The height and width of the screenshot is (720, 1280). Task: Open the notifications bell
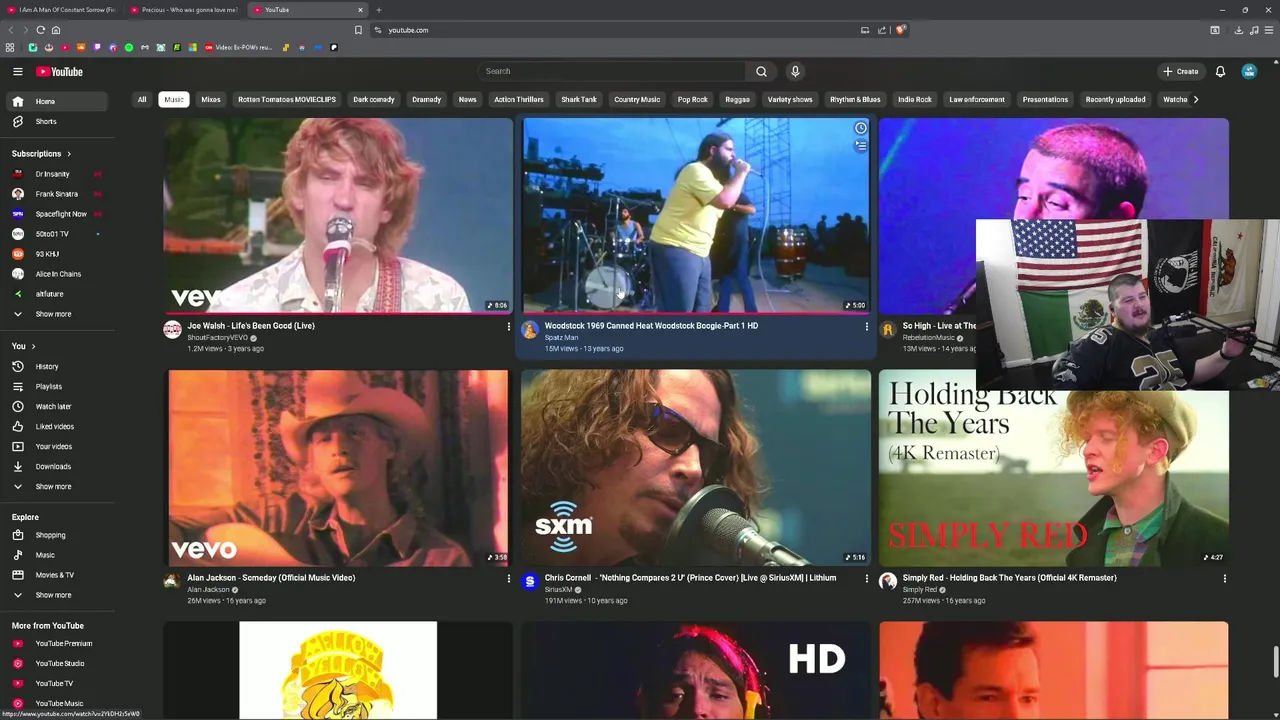click(1220, 71)
